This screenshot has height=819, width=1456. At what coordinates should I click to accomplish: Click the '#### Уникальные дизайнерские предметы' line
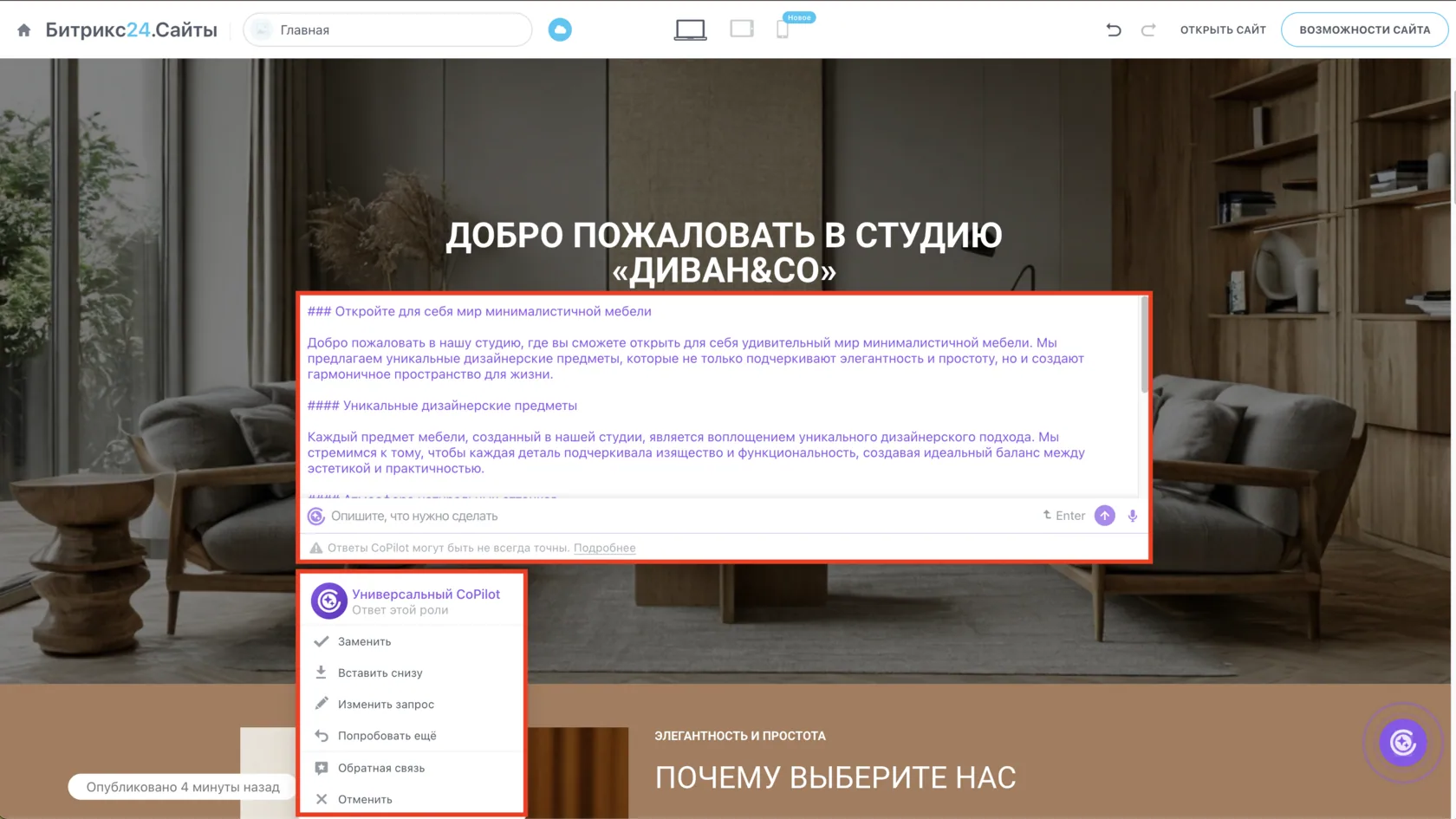point(442,406)
